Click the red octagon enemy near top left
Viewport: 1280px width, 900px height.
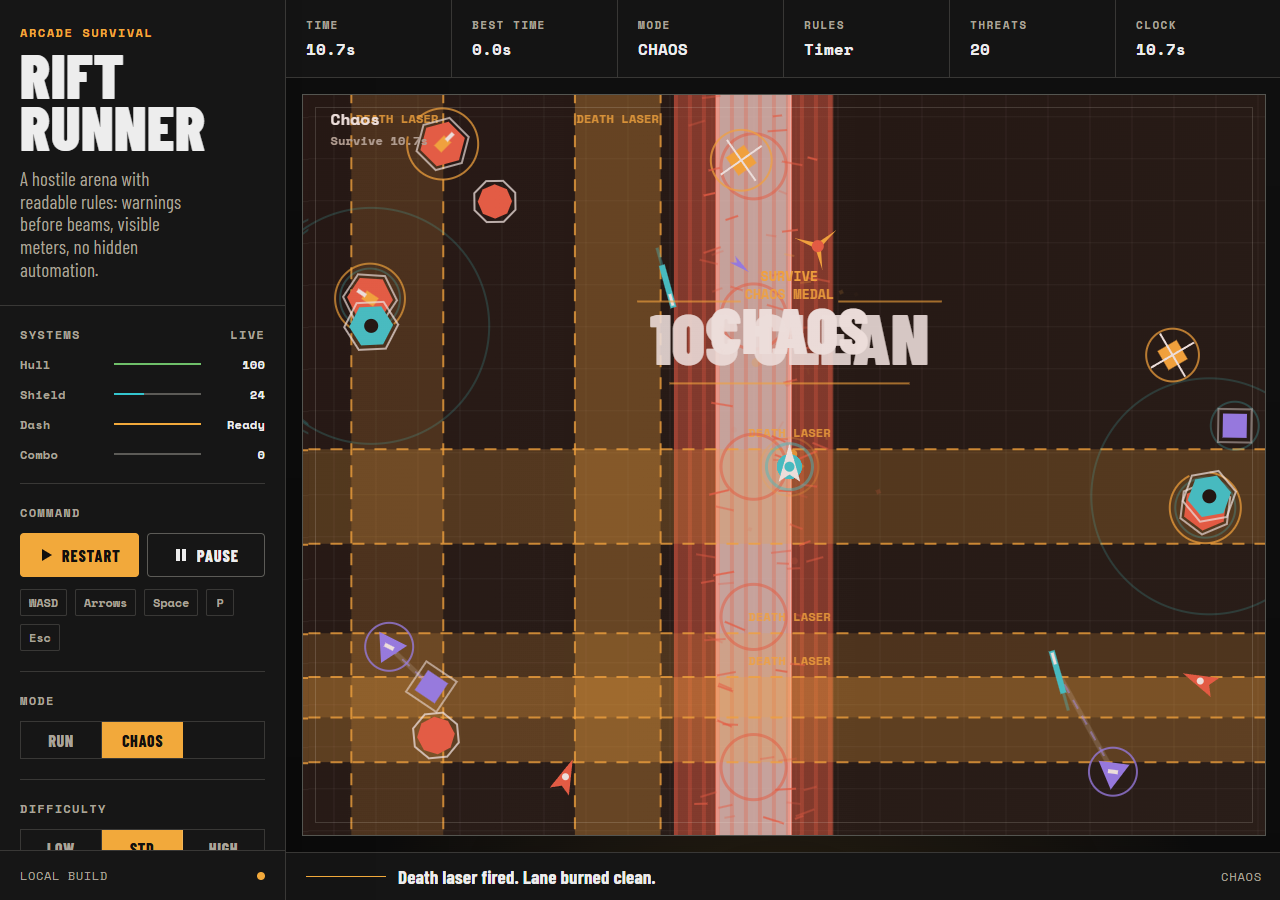(494, 201)
